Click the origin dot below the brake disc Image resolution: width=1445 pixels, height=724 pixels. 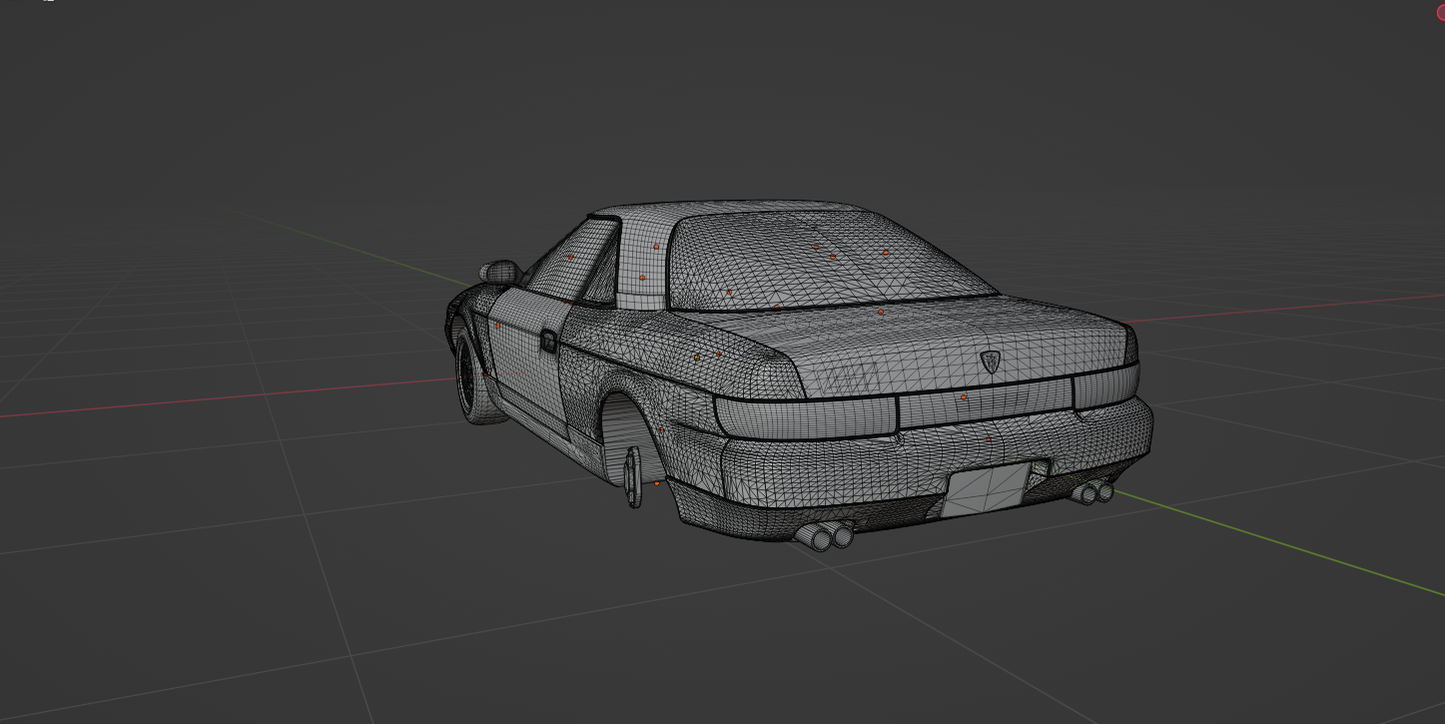[657, 484]
